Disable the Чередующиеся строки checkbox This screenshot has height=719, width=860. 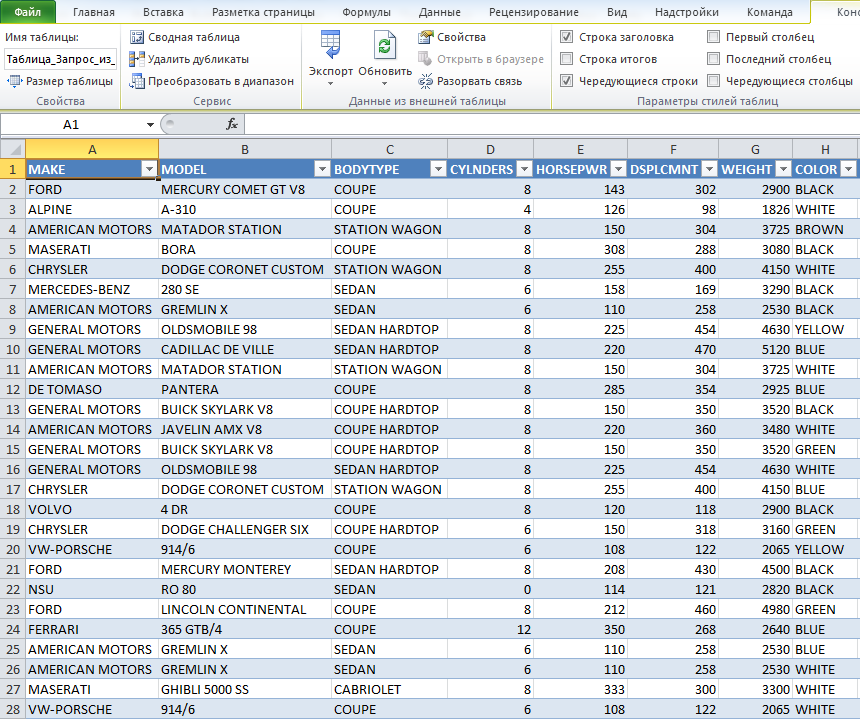coord(567,82)
